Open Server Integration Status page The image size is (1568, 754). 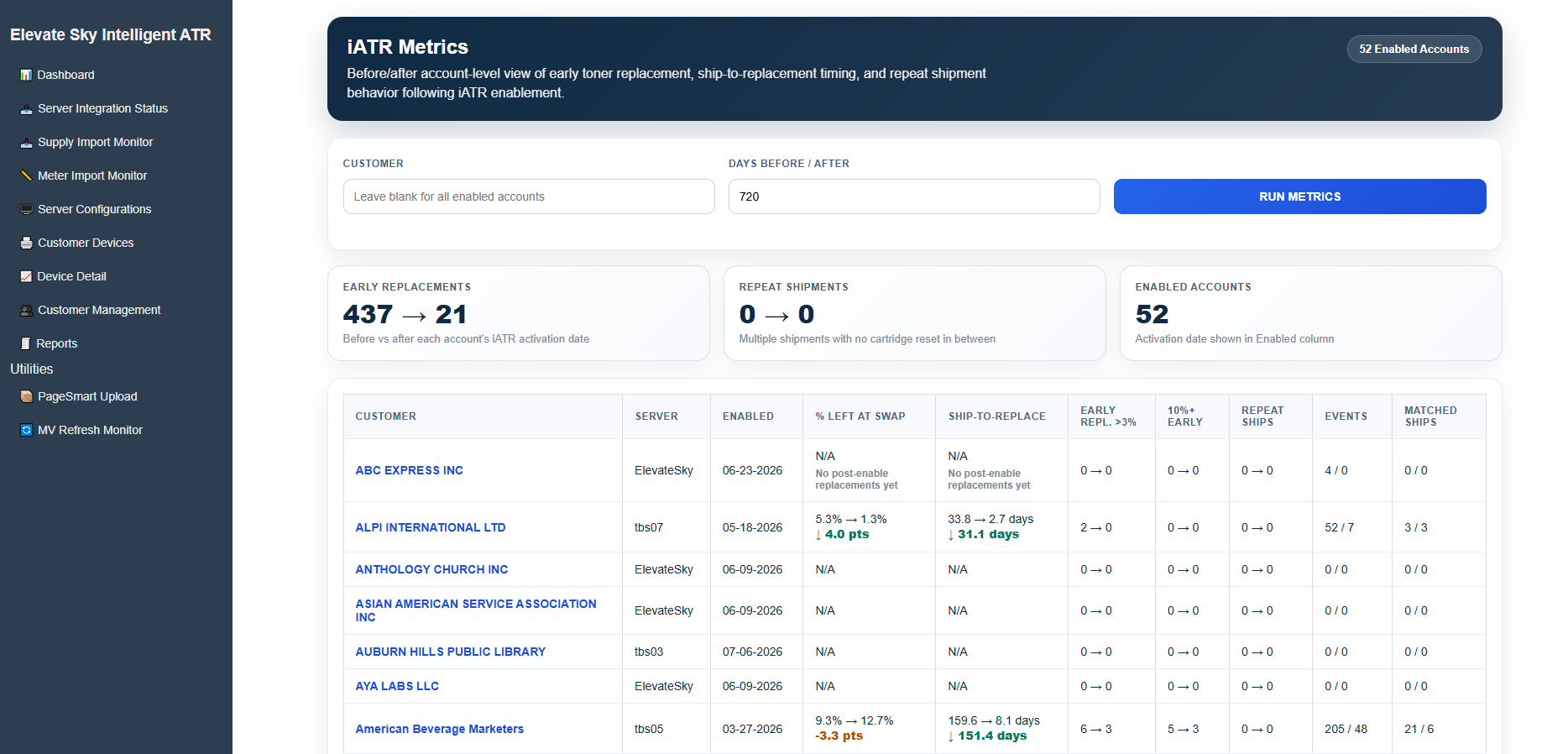tap(102, 108)
